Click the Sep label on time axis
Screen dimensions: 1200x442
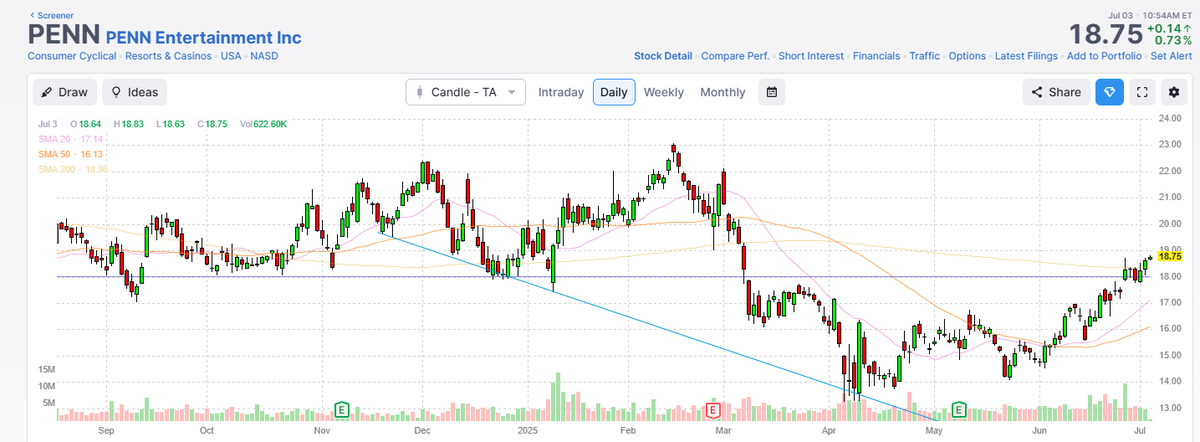coord(108,430)
